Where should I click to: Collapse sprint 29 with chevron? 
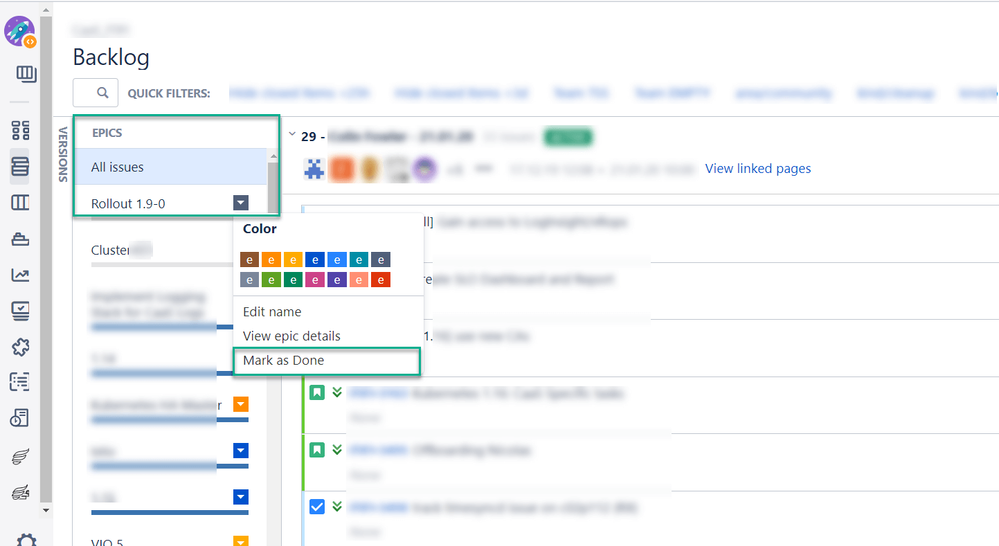[x=292, y=134]
